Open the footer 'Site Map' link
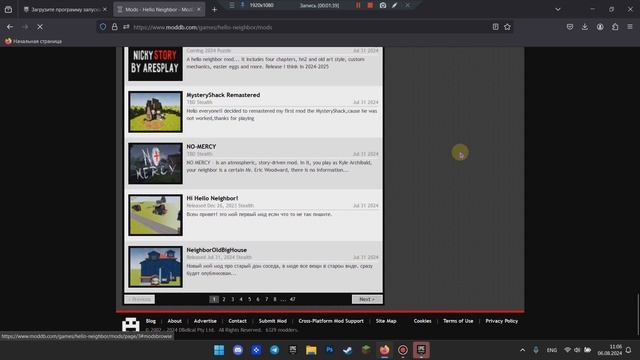 386,321
